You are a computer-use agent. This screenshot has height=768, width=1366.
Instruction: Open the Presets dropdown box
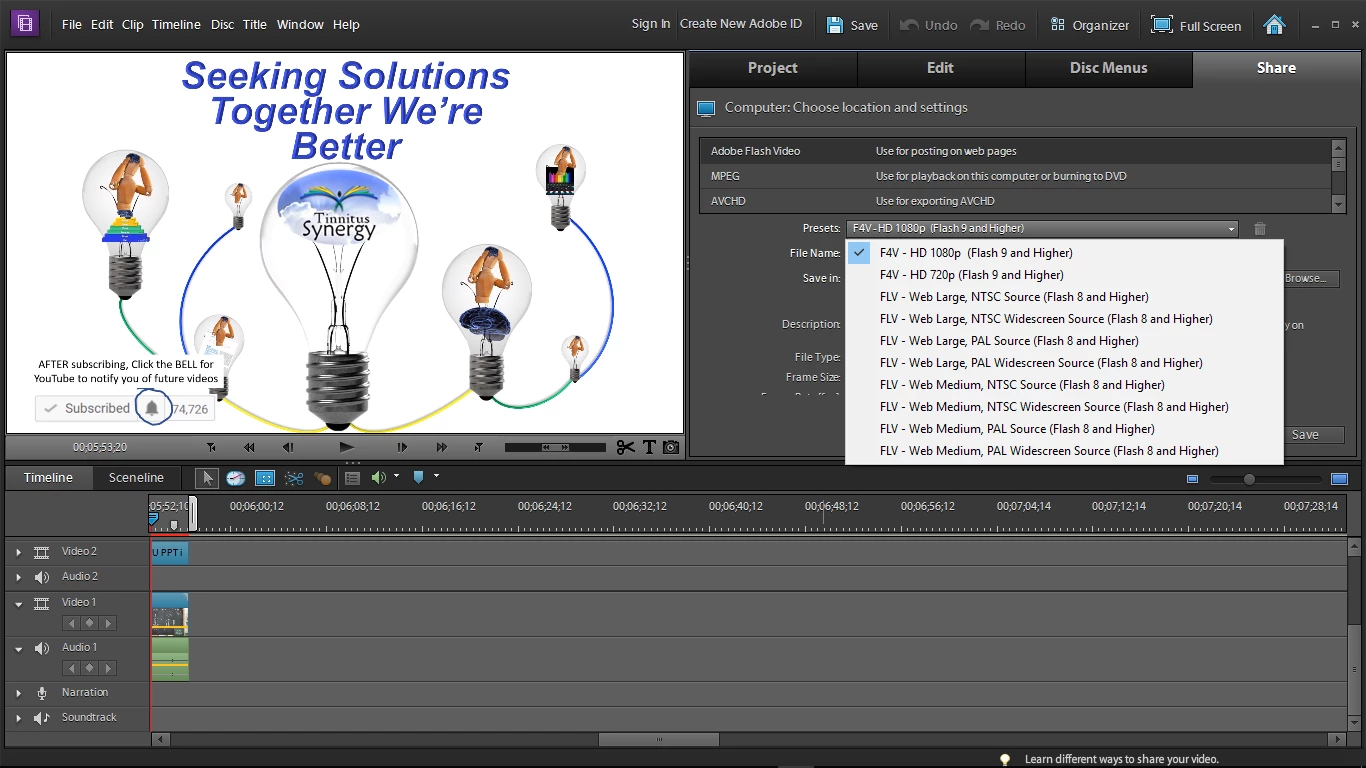(x=1042, y=229)
